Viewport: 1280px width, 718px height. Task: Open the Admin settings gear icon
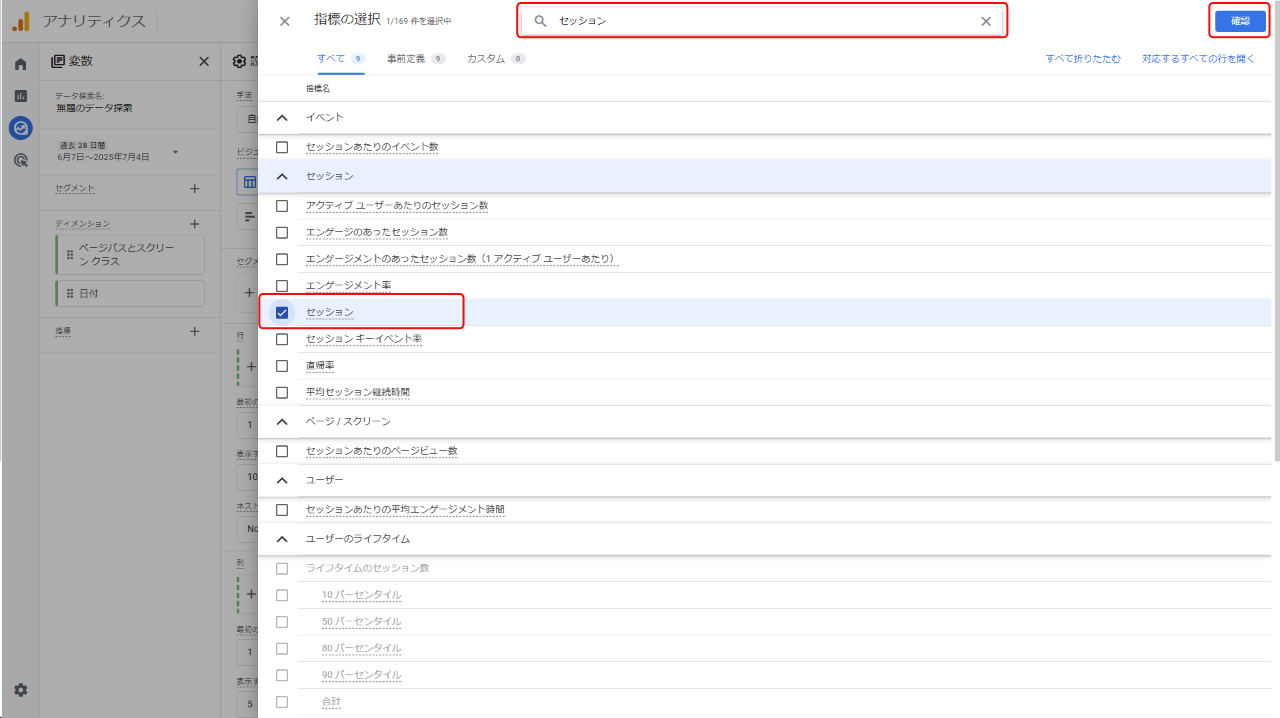coord(20,690)
